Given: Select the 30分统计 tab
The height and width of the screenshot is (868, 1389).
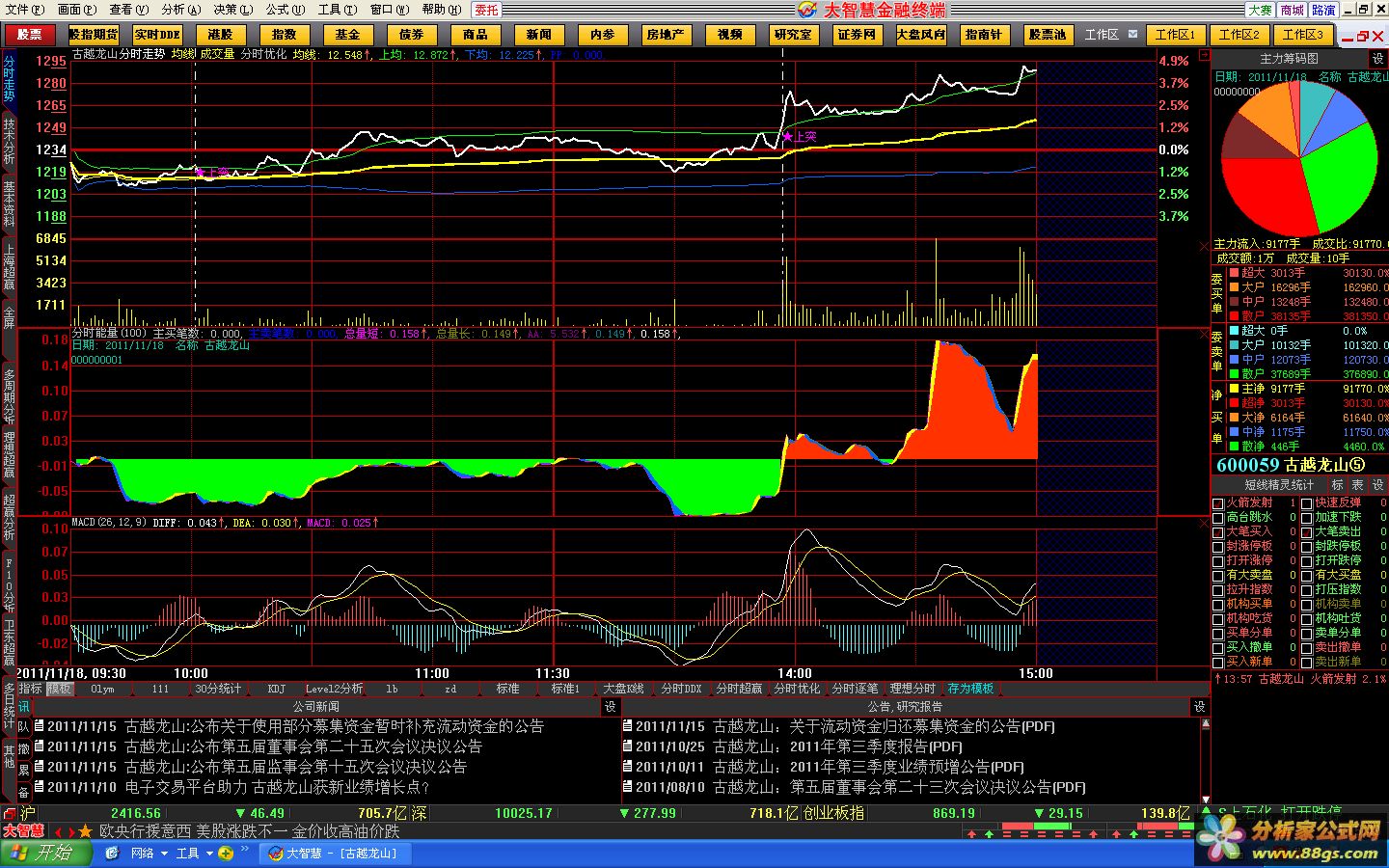Looking at the screenshot, I should point(218,689).
